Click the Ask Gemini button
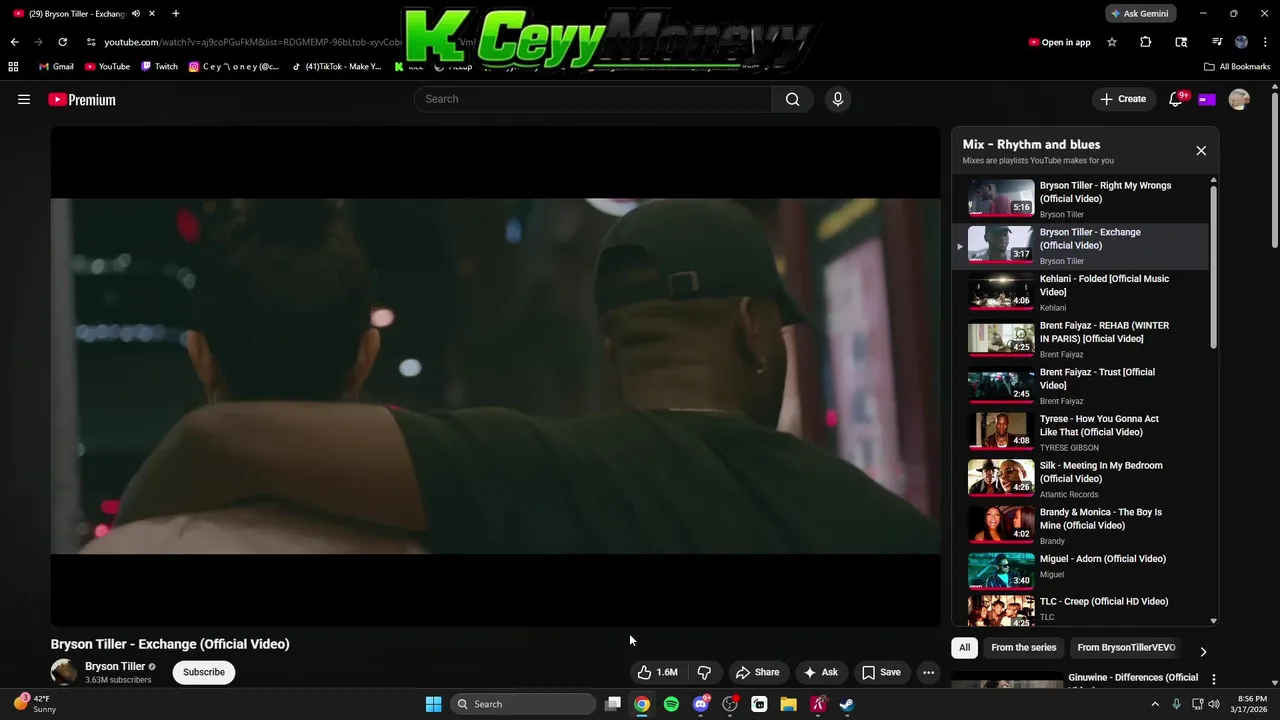 pyautogui.click(x=1140, y=13)
